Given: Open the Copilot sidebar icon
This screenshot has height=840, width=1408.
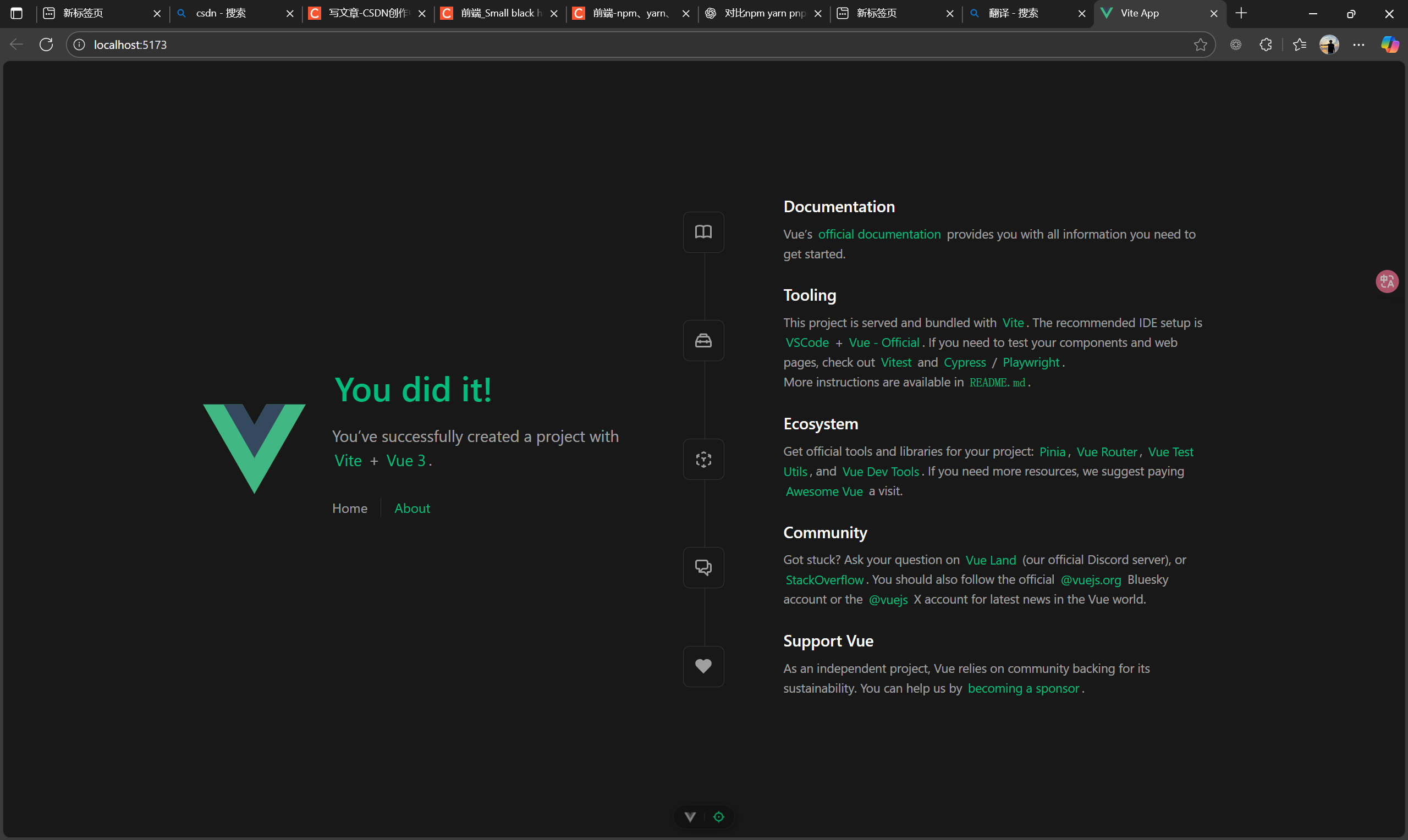Looking at the screenshot, I should click(x=1389, y=45).
